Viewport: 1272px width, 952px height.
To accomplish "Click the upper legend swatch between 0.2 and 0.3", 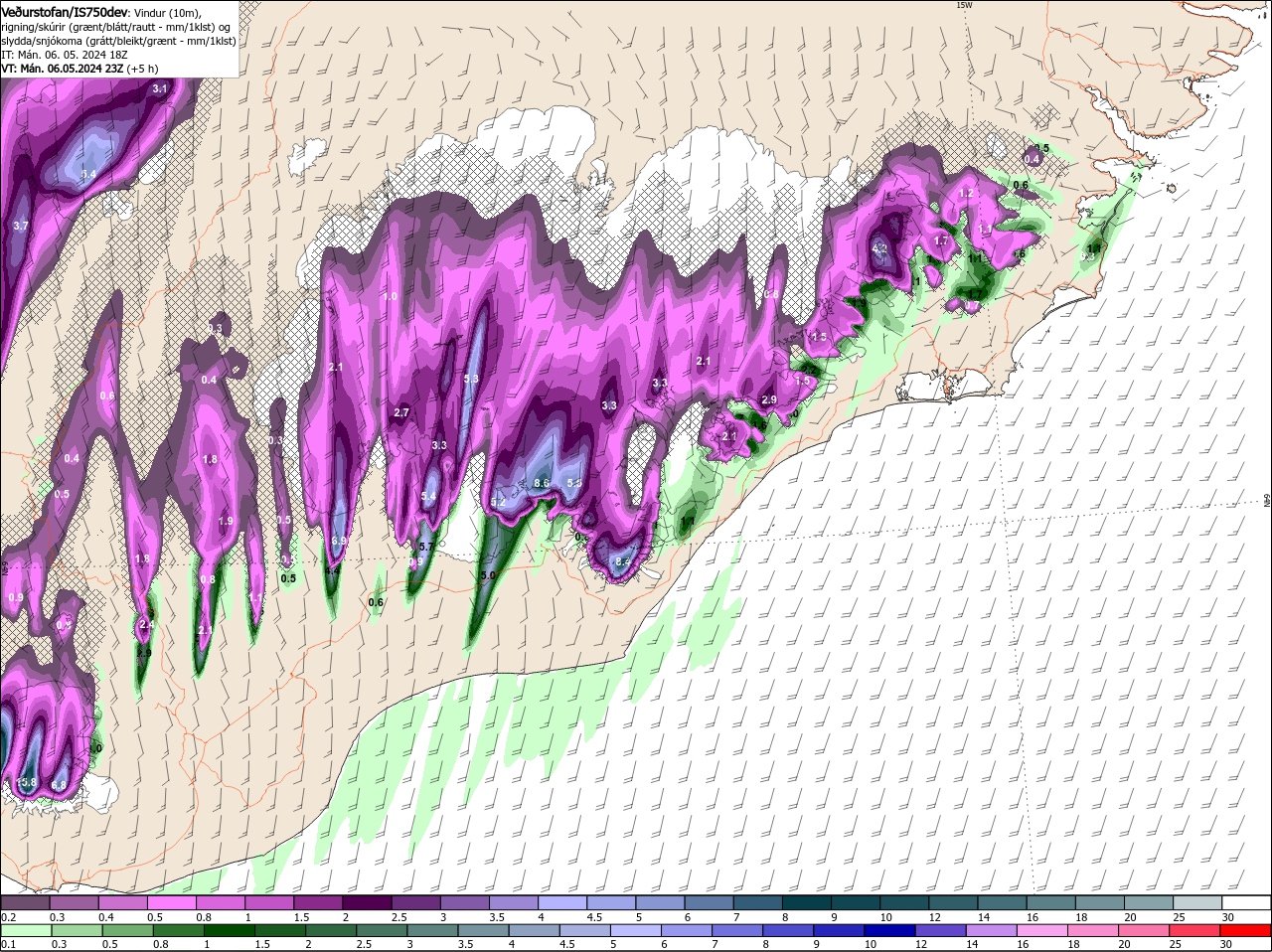I will click(25, 902).
